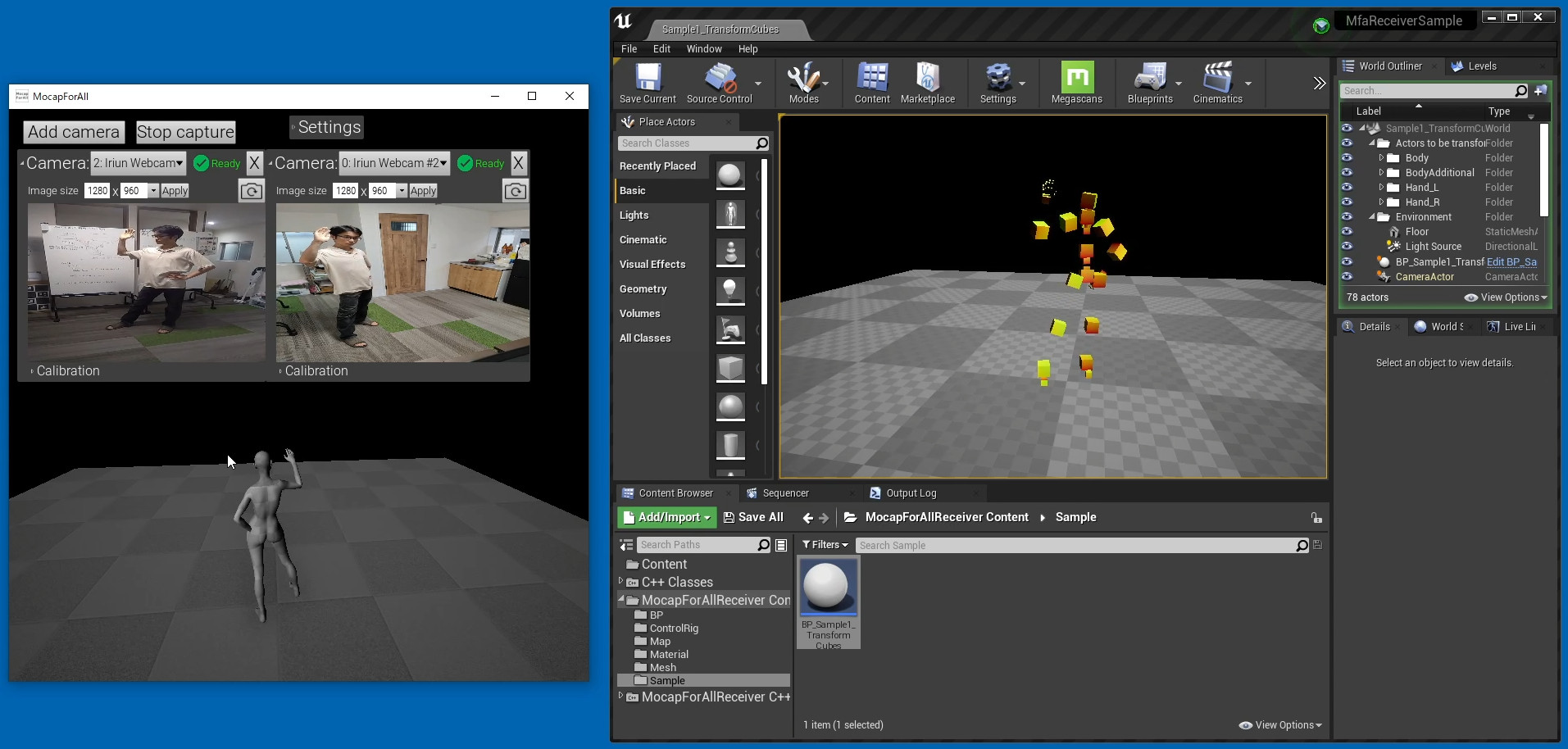Screen dimensions: 1568x749
Task: Switch to the Output Log tab
Action: click(911, 493)
